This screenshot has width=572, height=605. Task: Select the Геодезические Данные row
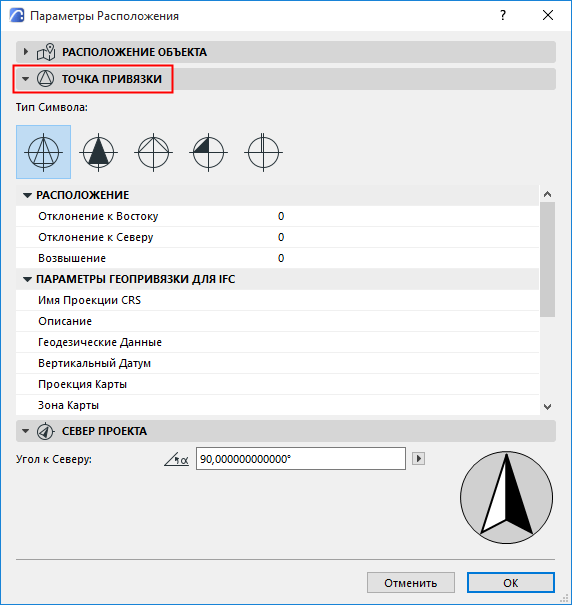tap(278, 342)
